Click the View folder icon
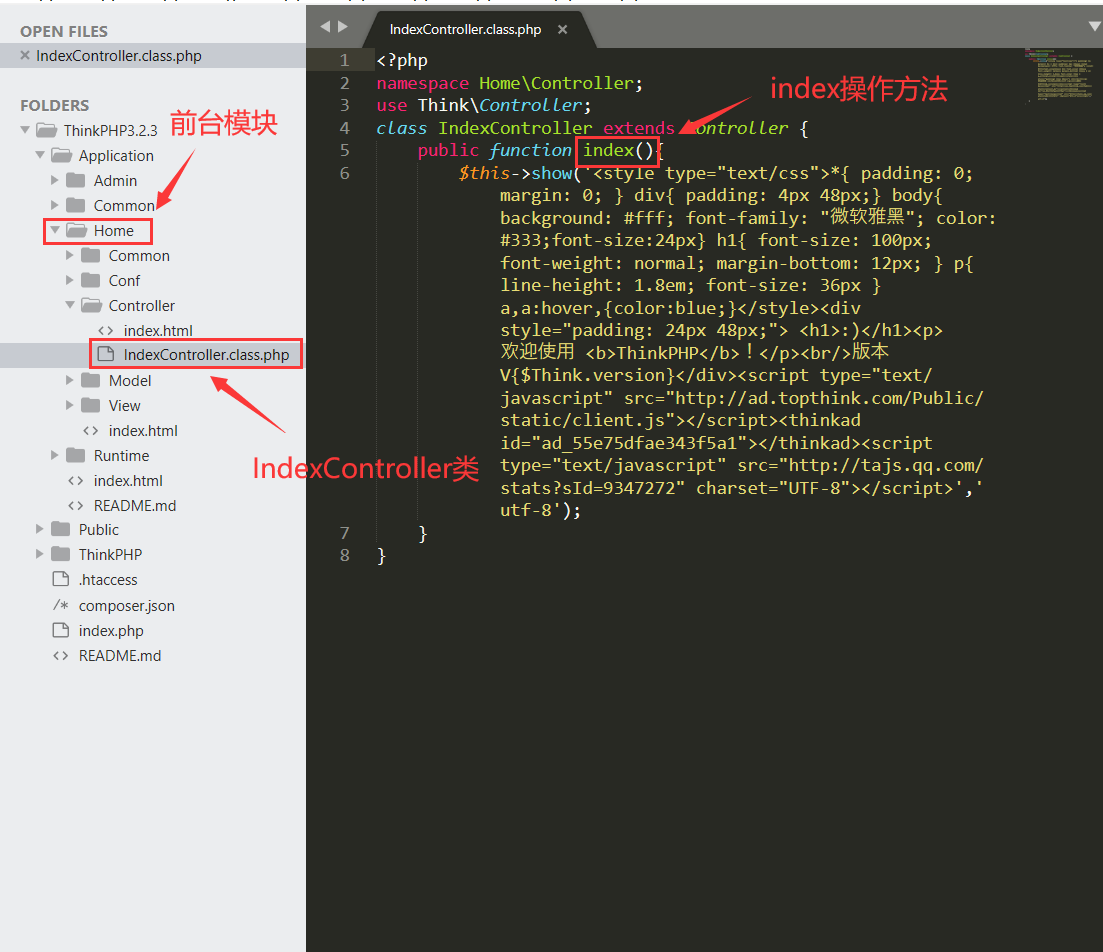 (90, 405)
